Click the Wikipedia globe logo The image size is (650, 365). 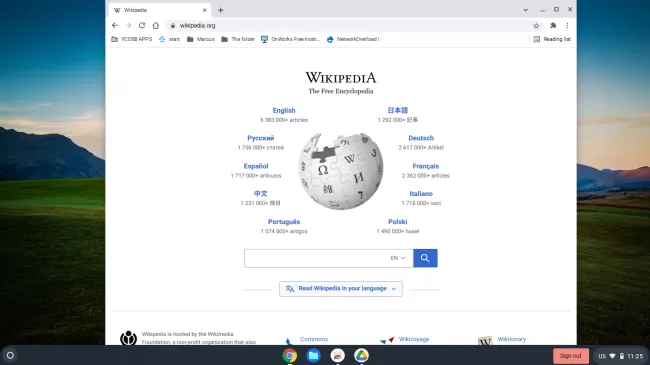pyautogui.click(x=341, y=171)
